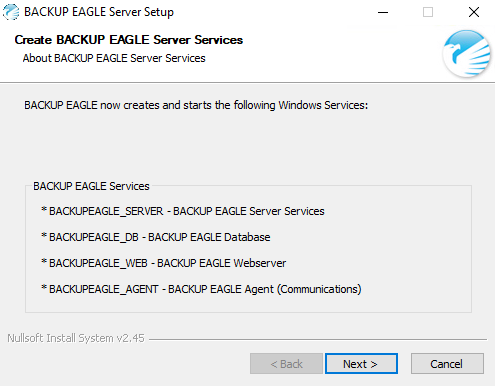Select the BACKUPEAGLE_DB database service line
This screenshot has width=495, height=386.
pos(156,237)
